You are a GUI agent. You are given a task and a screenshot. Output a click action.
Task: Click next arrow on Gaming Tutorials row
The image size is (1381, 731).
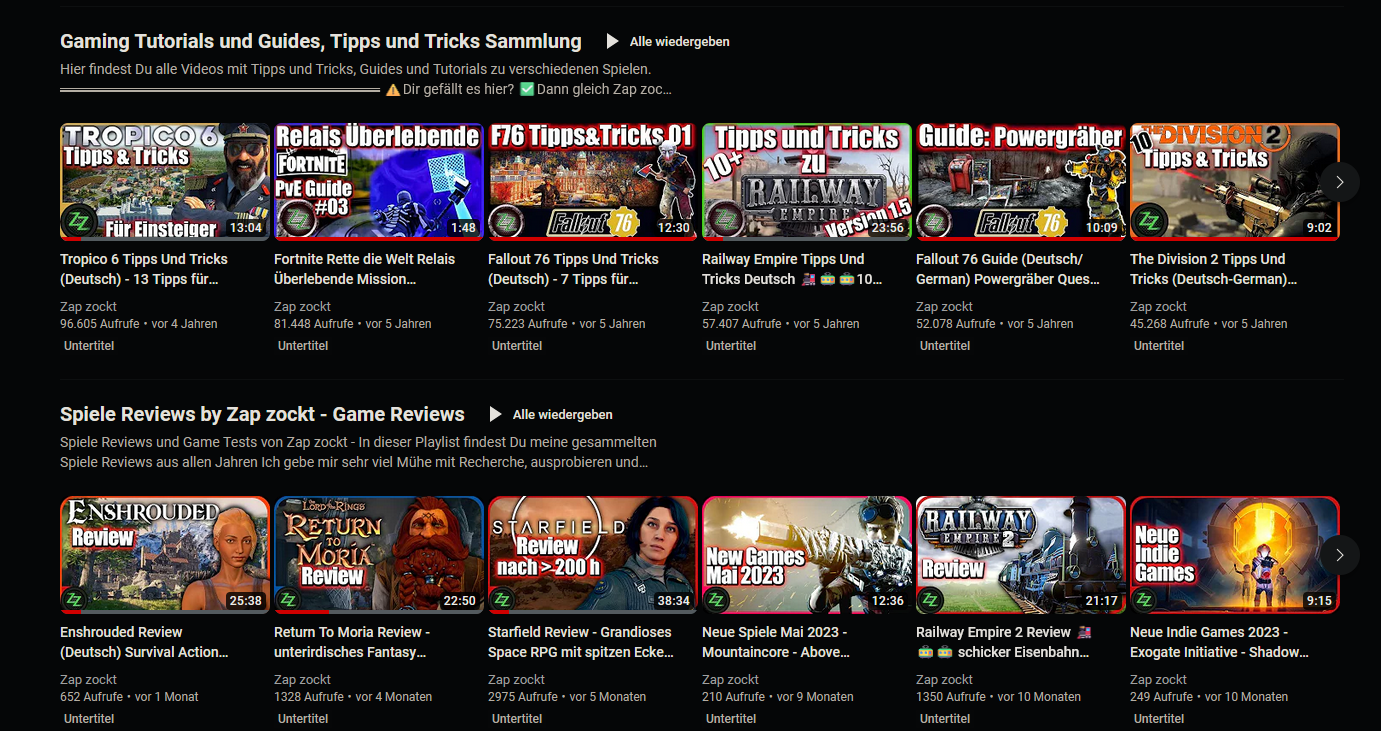[x=1339, y=182]
